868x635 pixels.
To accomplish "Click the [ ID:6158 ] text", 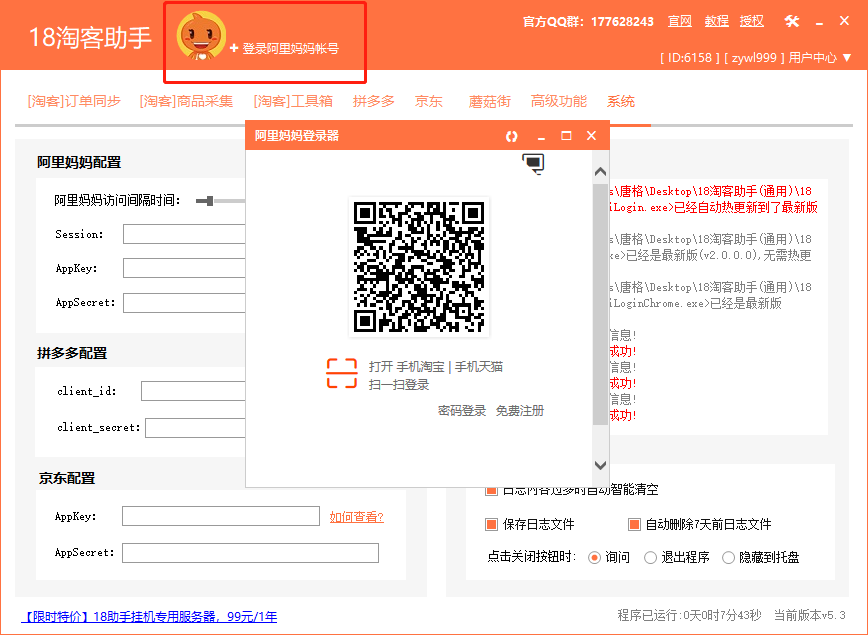I will coord(690,58).
